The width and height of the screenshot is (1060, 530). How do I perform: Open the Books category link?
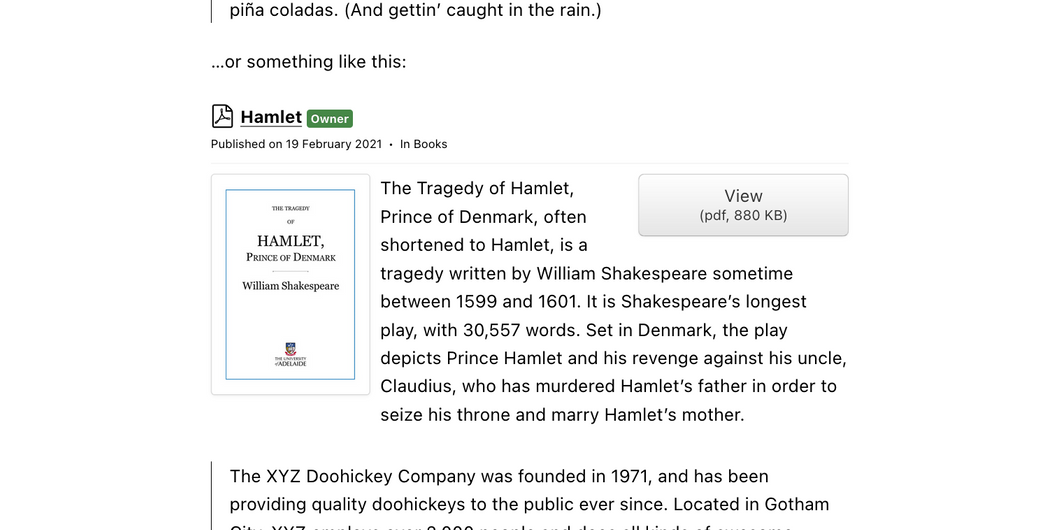[431, 144]
